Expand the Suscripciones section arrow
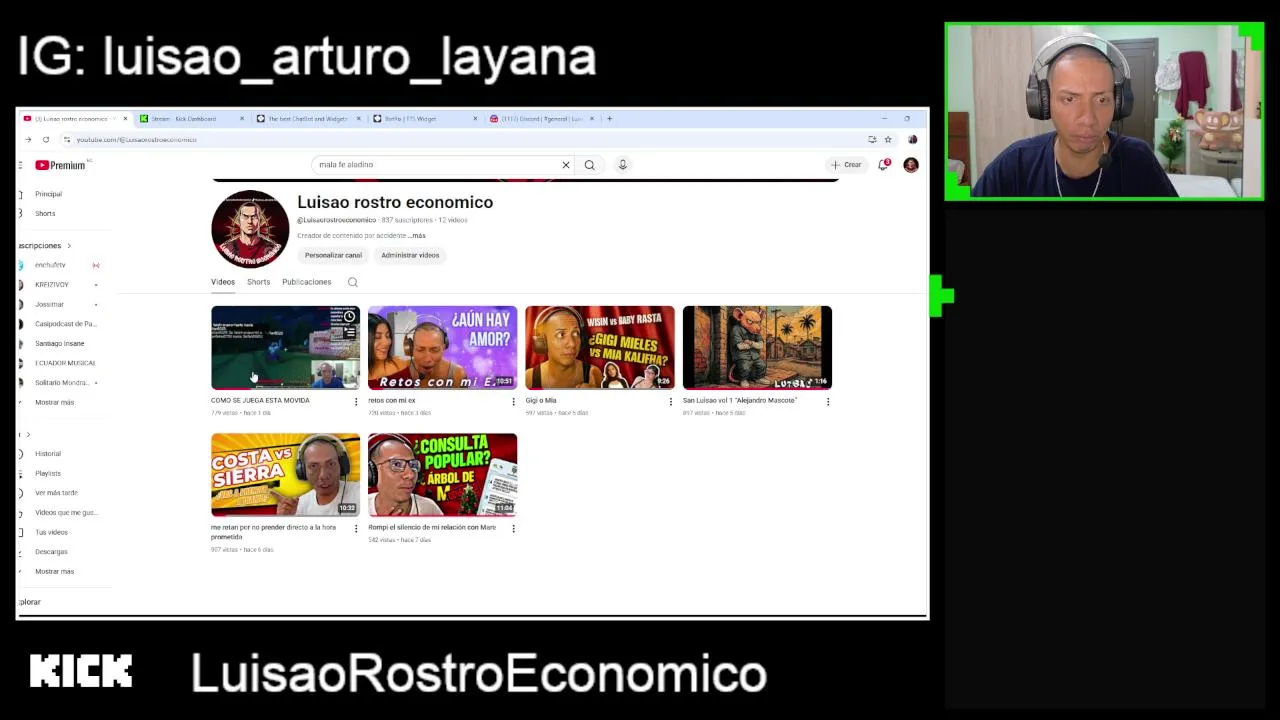The image size is (1280, 720). tap(69, 246)
